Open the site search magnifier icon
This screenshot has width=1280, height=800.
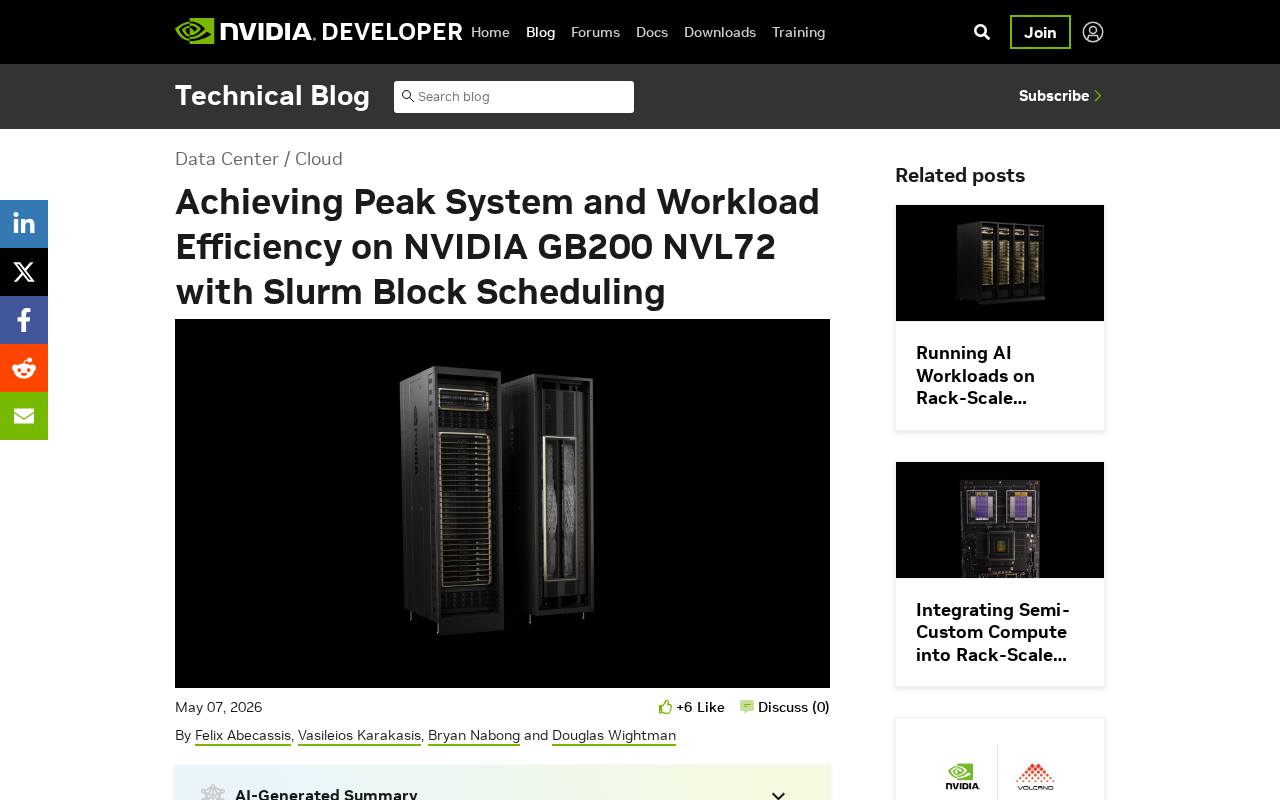point(982,32)
